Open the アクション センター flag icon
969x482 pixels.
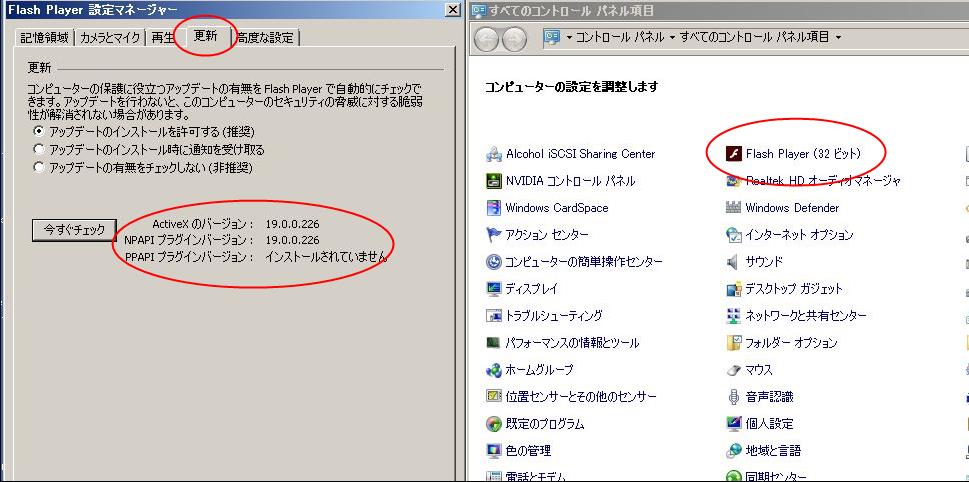coord(493,235)
